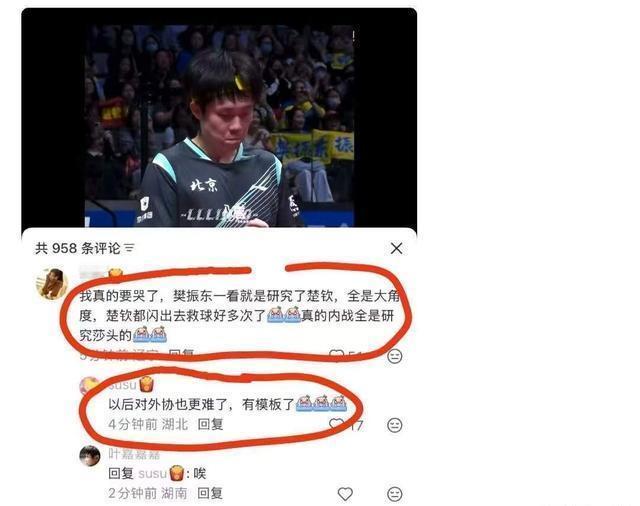Like the bottom reply from Hunan
The height and width of the screenshot is (506, 640).
pos(345,494)
